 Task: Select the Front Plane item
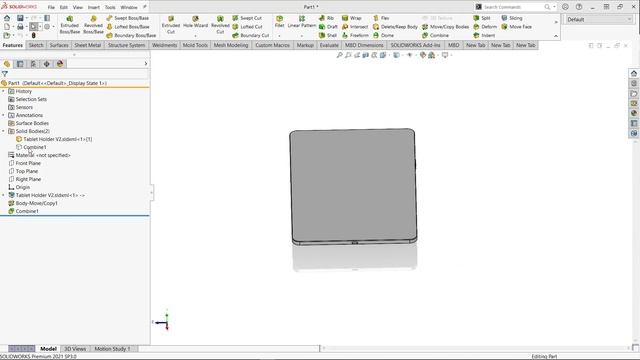click(28, 163)
